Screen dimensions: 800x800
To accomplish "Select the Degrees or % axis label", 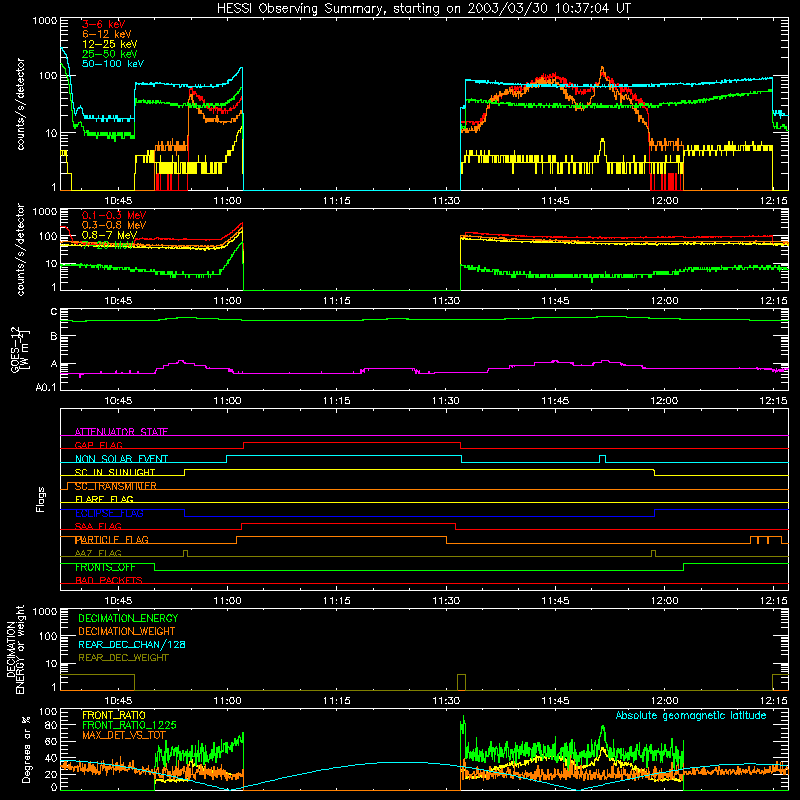I will click(26, 750).
